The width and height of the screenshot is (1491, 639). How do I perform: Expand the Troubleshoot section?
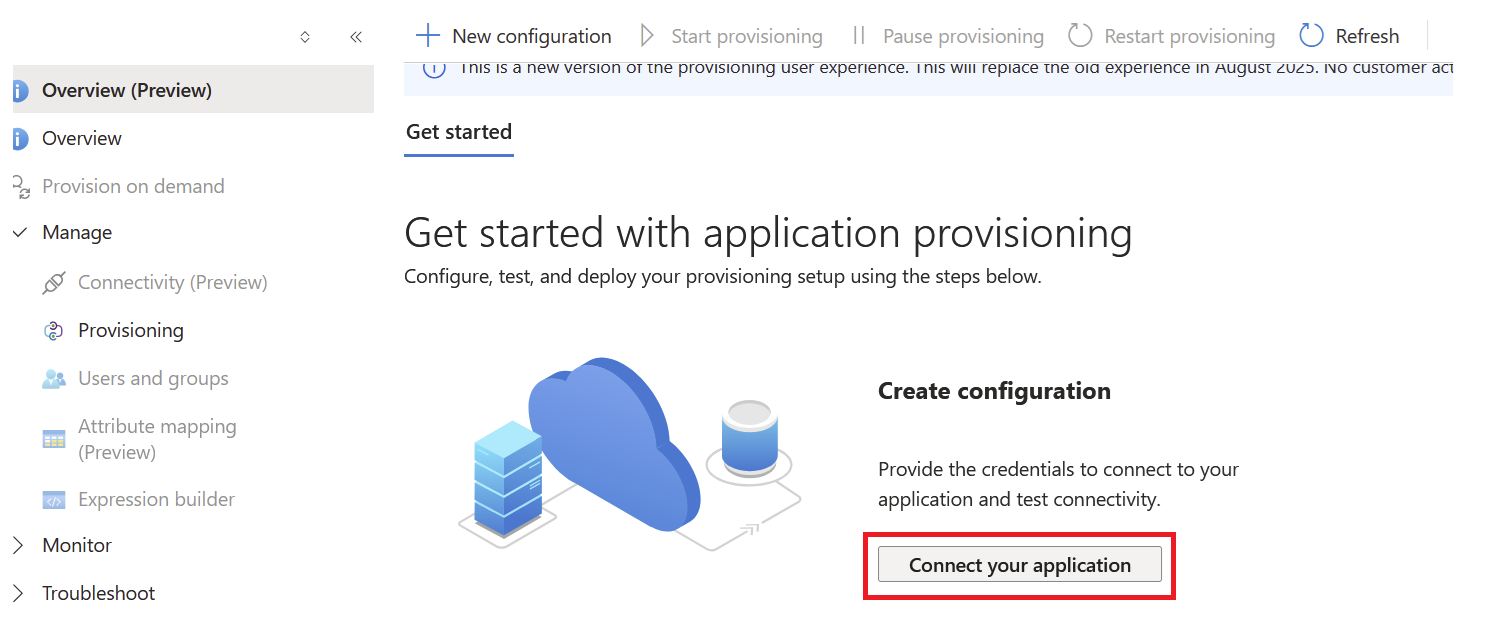19,594
